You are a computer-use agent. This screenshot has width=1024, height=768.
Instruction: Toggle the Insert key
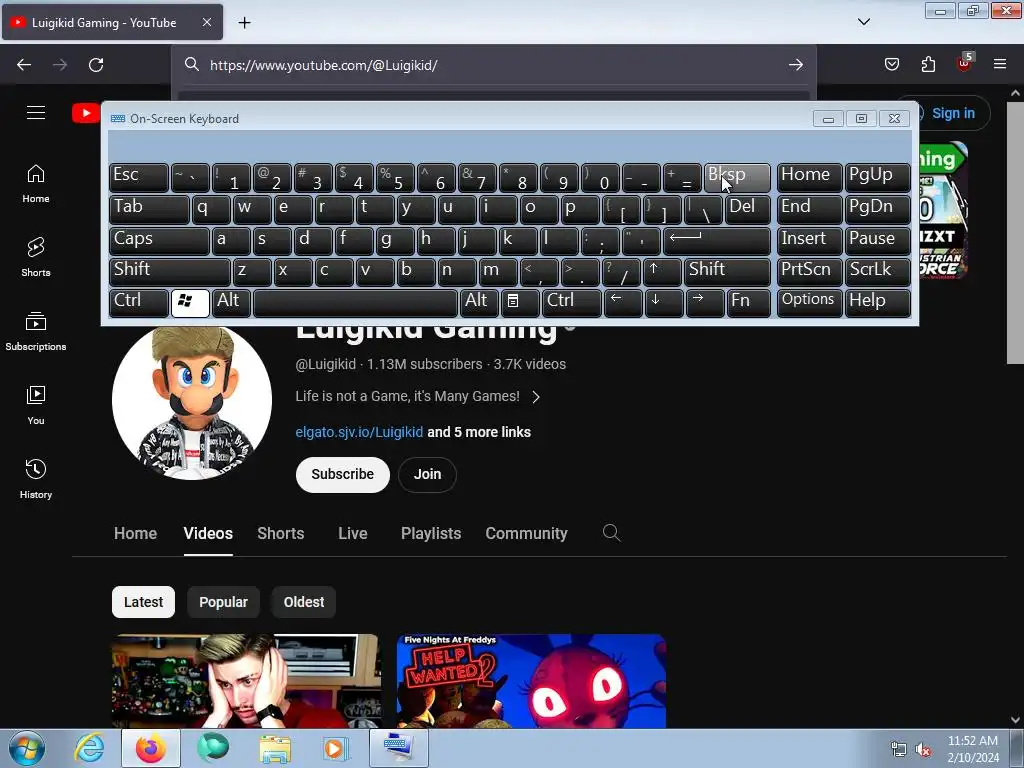[809, 240]
